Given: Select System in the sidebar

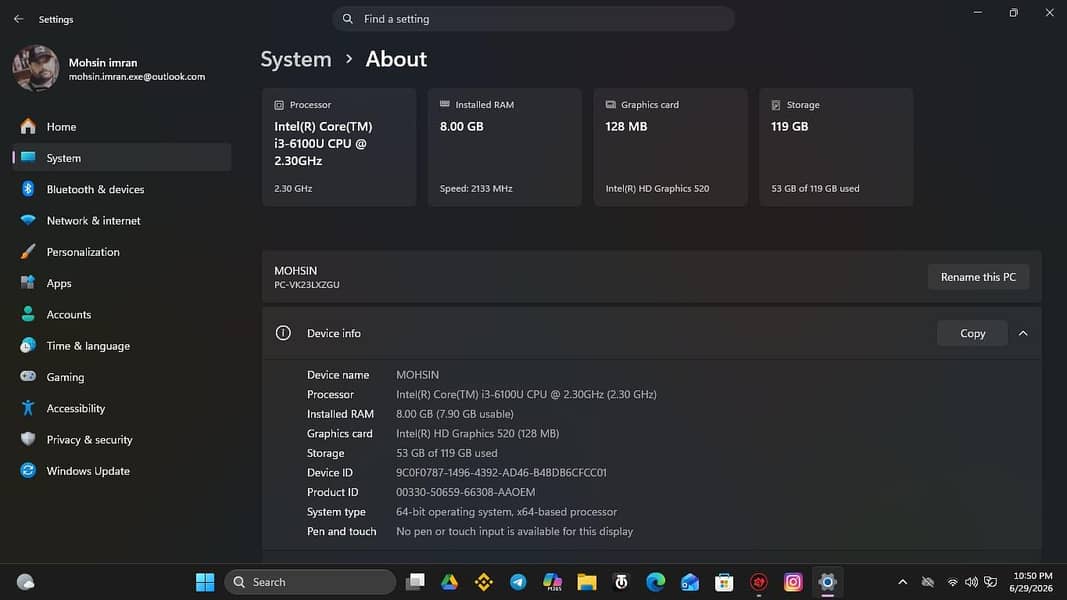Looking at the screenshot, I should click(122, 158).
